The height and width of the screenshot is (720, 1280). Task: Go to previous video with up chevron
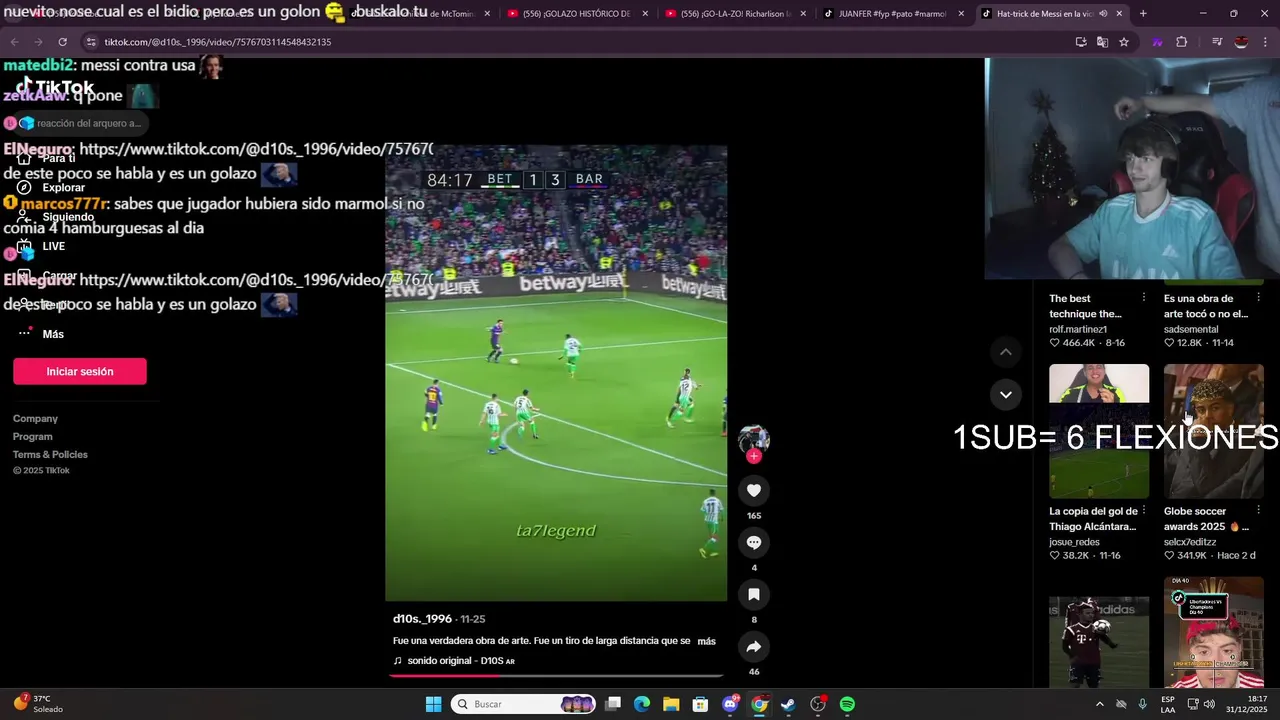[1006, 352]
